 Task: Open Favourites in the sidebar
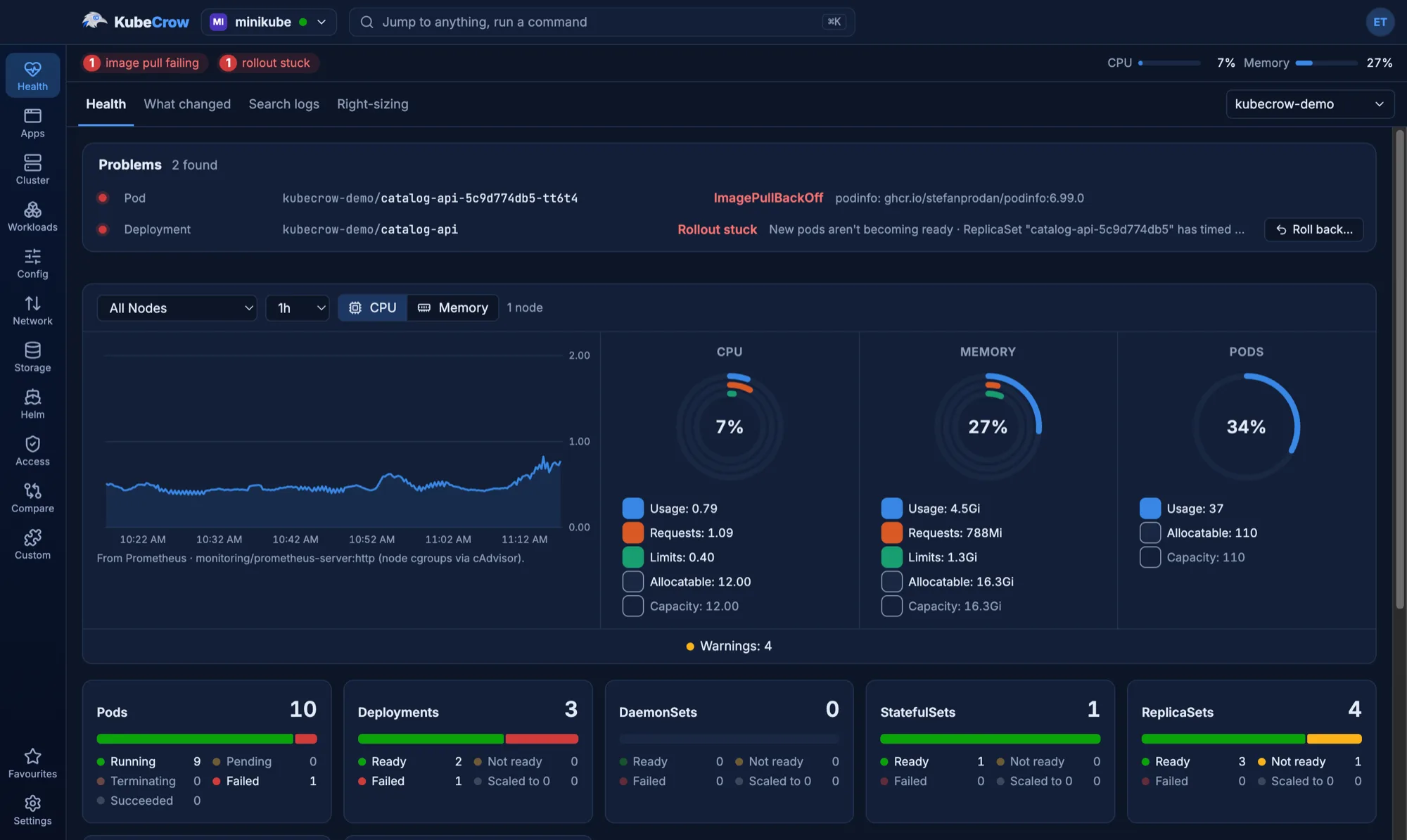coord(32,763)
